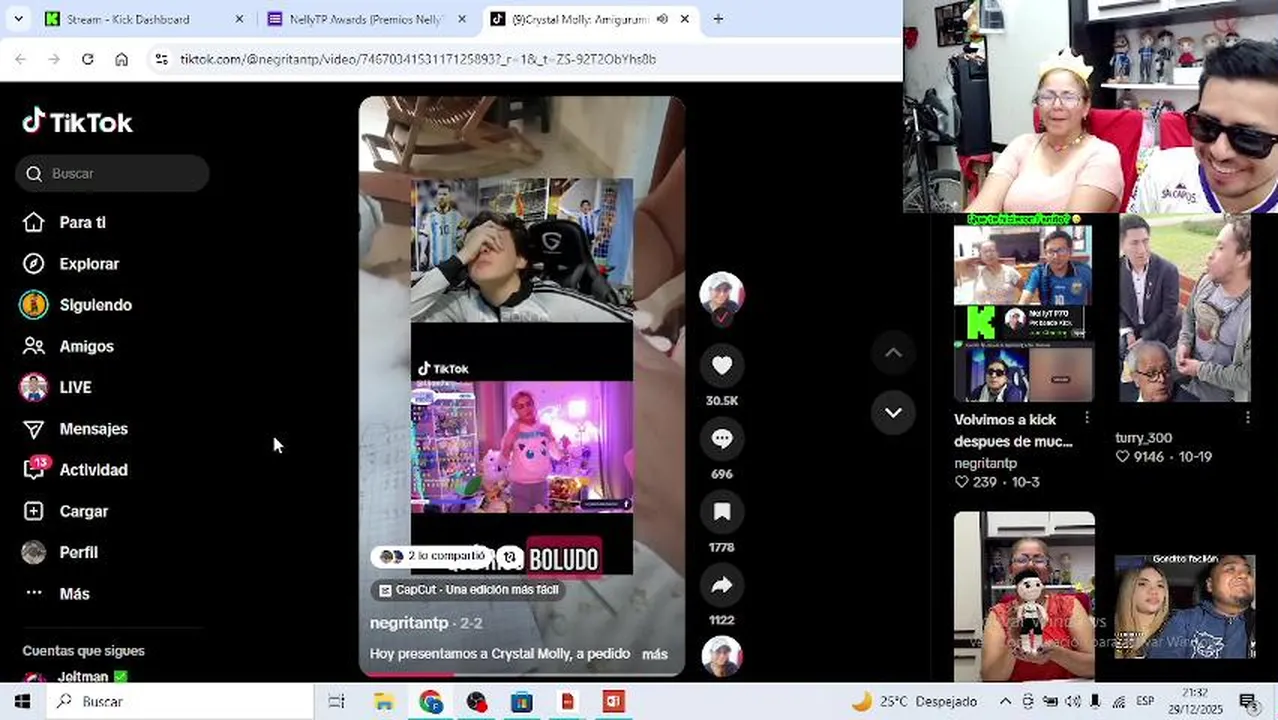Click the CapCut edition tag
The width and height of the screenshot is (1278, 720).
point(469,590)
